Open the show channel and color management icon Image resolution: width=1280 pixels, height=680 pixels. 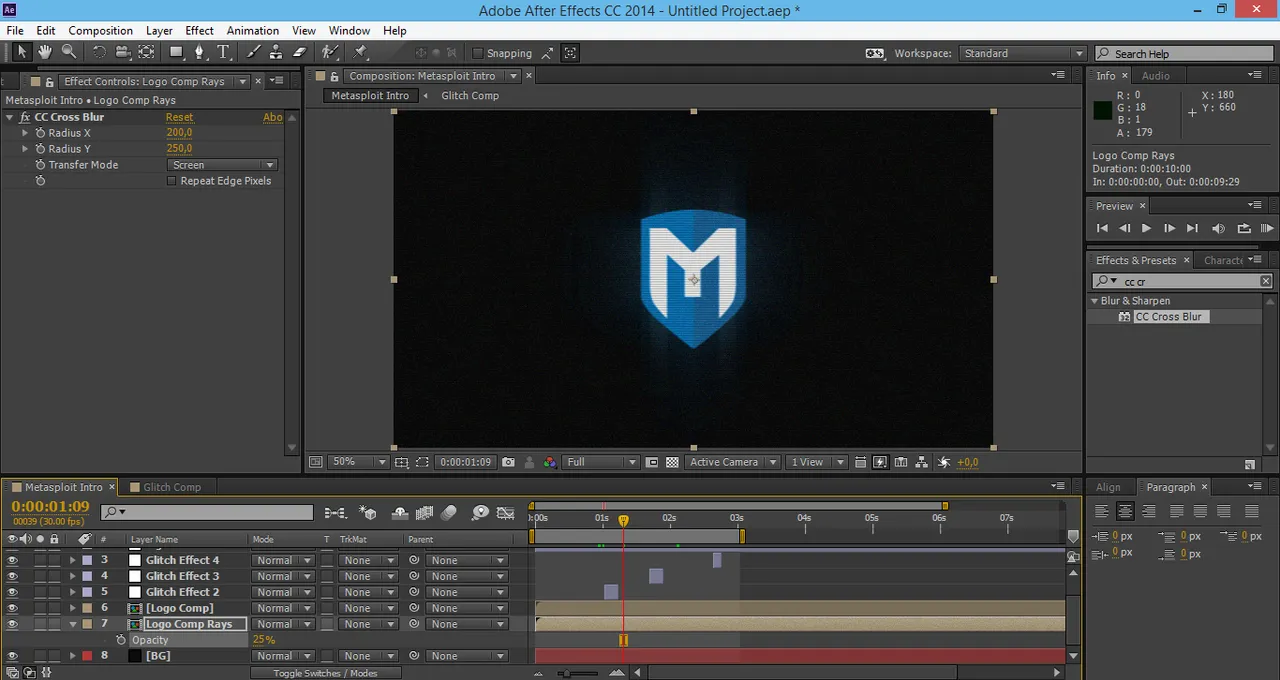click(550, 462)
